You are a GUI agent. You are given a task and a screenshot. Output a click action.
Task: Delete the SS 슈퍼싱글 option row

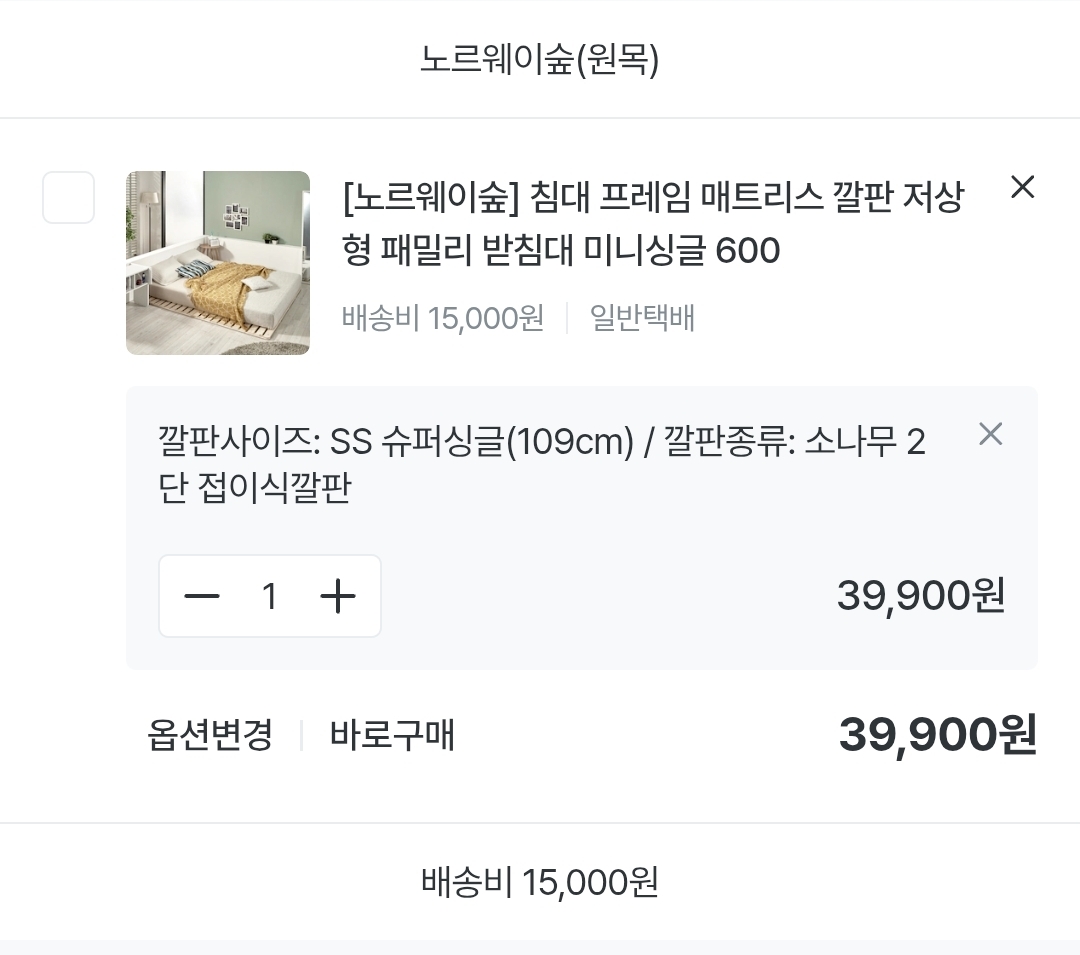point(989,434)
